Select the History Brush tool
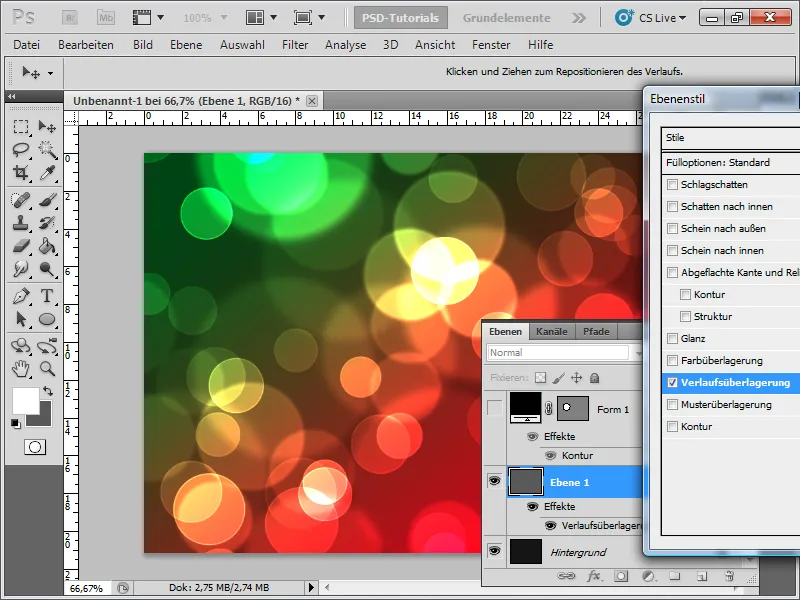The width and height of the screenshot is (800, 600). (47, 223)
